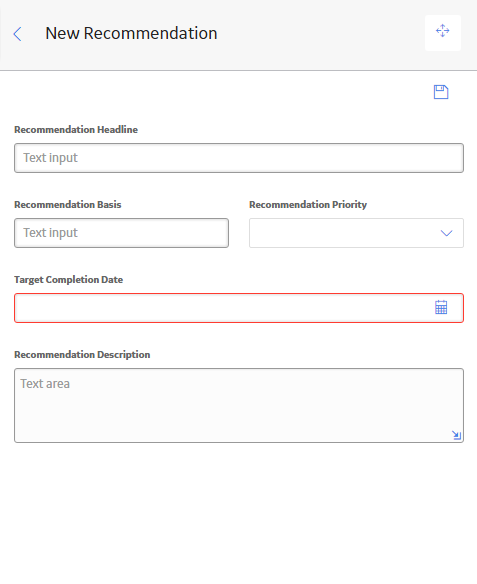The width and height of the screenshot is (477, 584).
Task: Click the Target Completion Date label
Action: (x=69, y=280)
